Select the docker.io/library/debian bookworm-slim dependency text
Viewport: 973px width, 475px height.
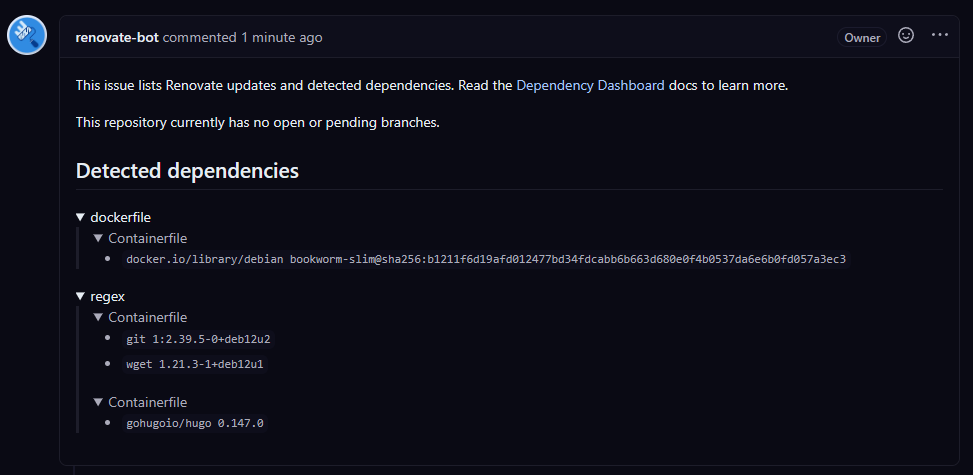[486, 259]
